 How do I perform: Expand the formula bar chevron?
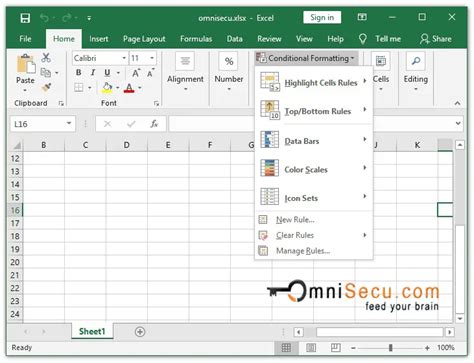[458, 123]
